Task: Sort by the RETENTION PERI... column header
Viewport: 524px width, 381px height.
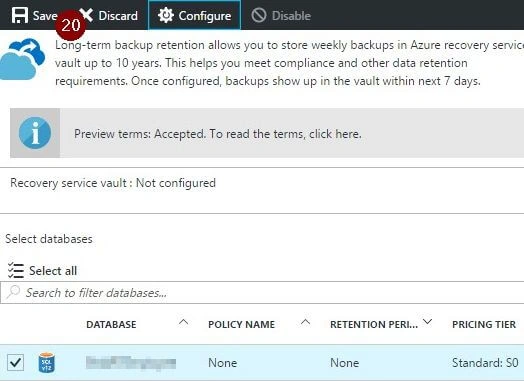Action: click(374, 324)
